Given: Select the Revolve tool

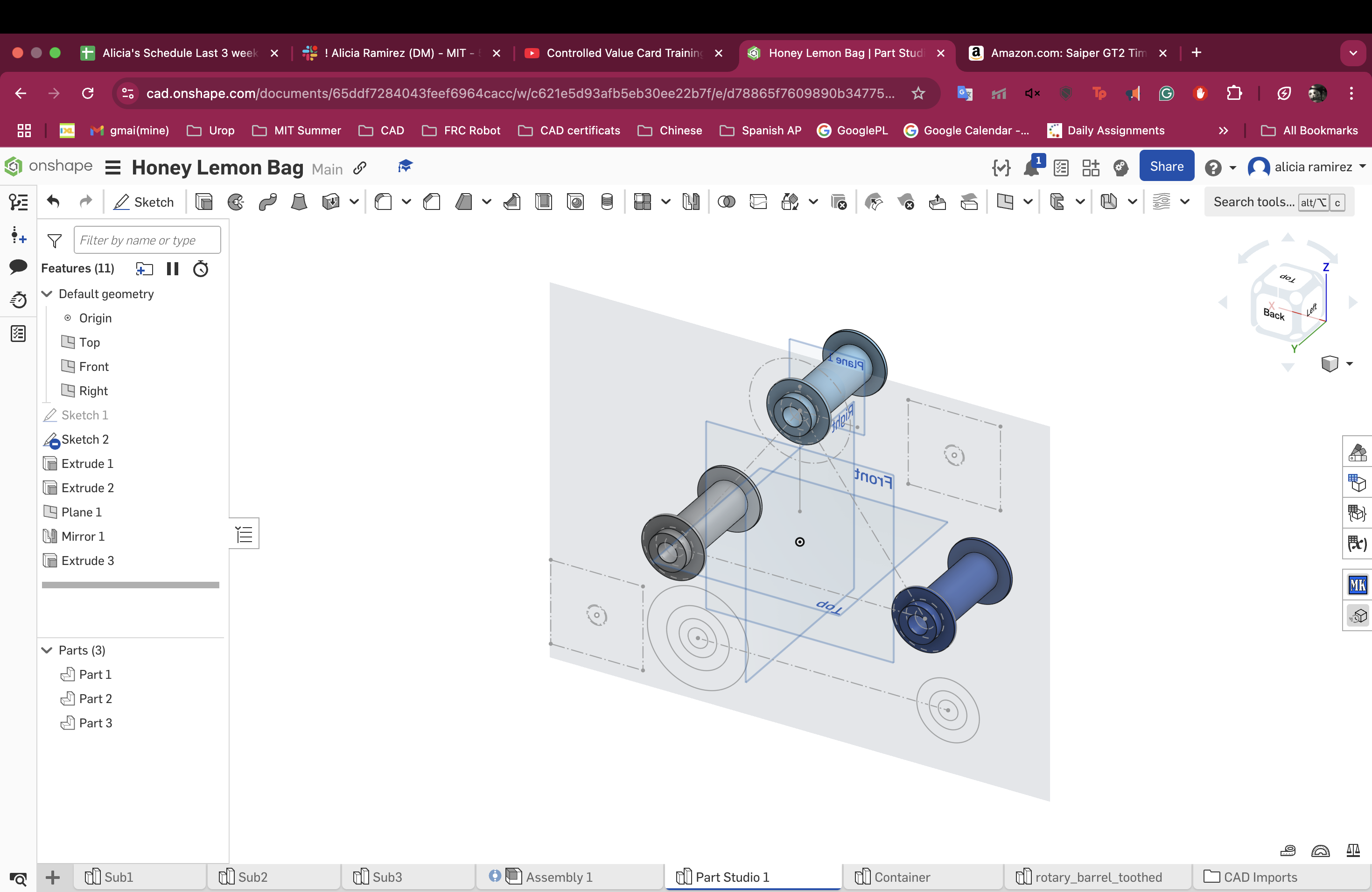Looking at the screenshot, I should pos(236,202).
